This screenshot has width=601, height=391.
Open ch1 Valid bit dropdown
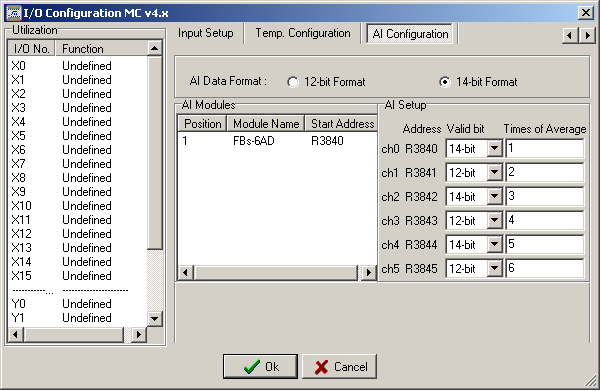point(494,172)
